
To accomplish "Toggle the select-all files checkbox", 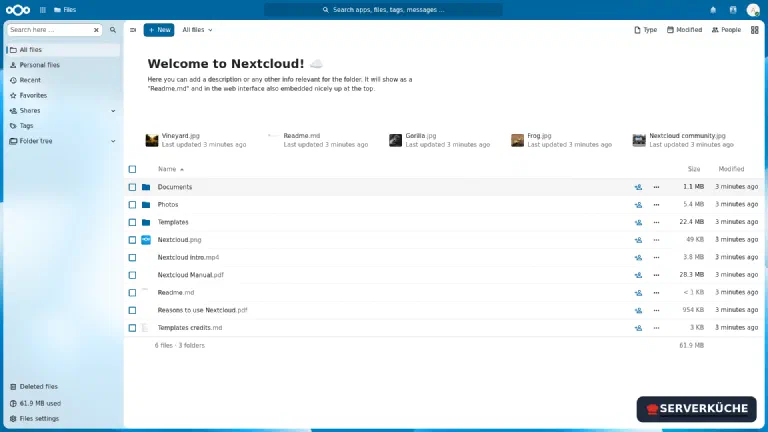I will 132,169.
